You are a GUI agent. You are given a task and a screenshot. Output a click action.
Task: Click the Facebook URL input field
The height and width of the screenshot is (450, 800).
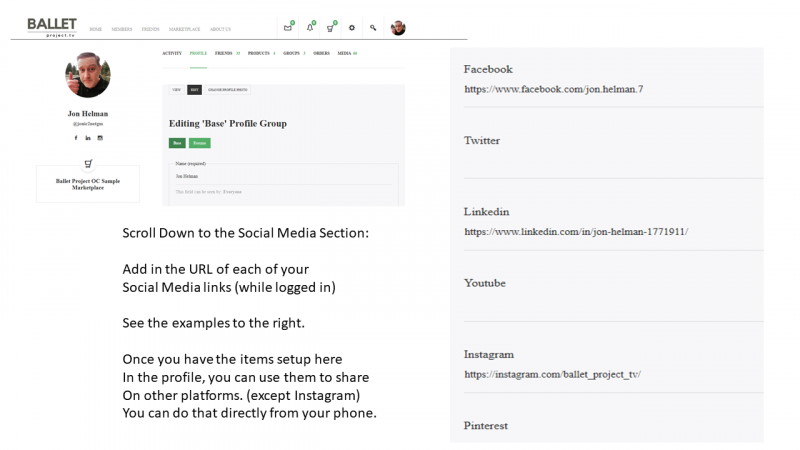point(613,90)
